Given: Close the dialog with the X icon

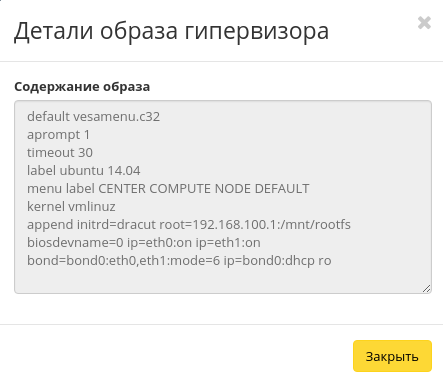Looking at the screenshot, I should 424,23.
